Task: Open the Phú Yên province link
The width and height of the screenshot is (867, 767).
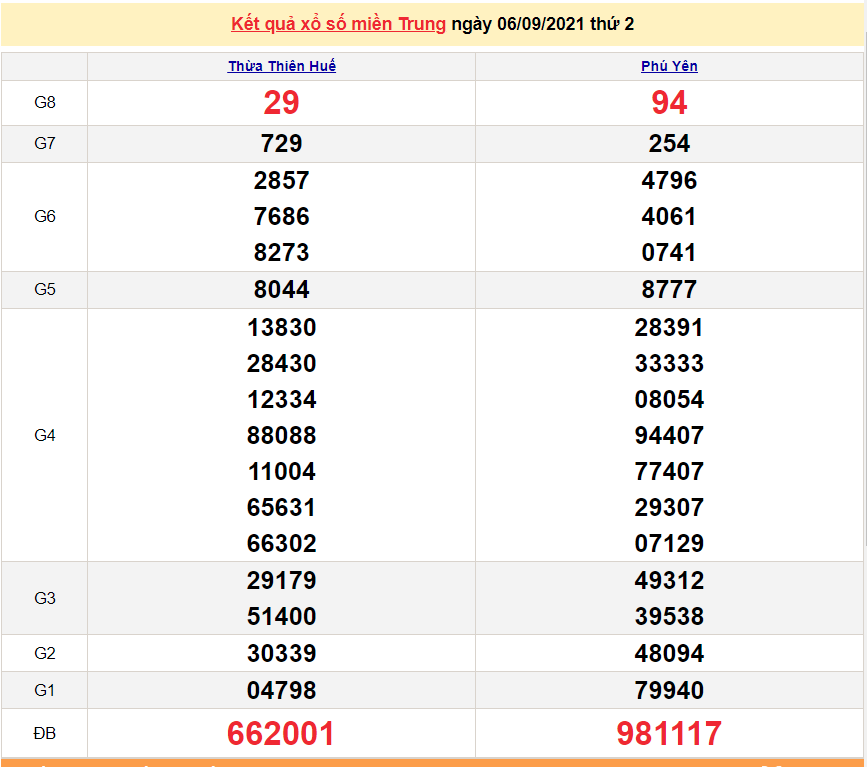Action: click(669, 66)
